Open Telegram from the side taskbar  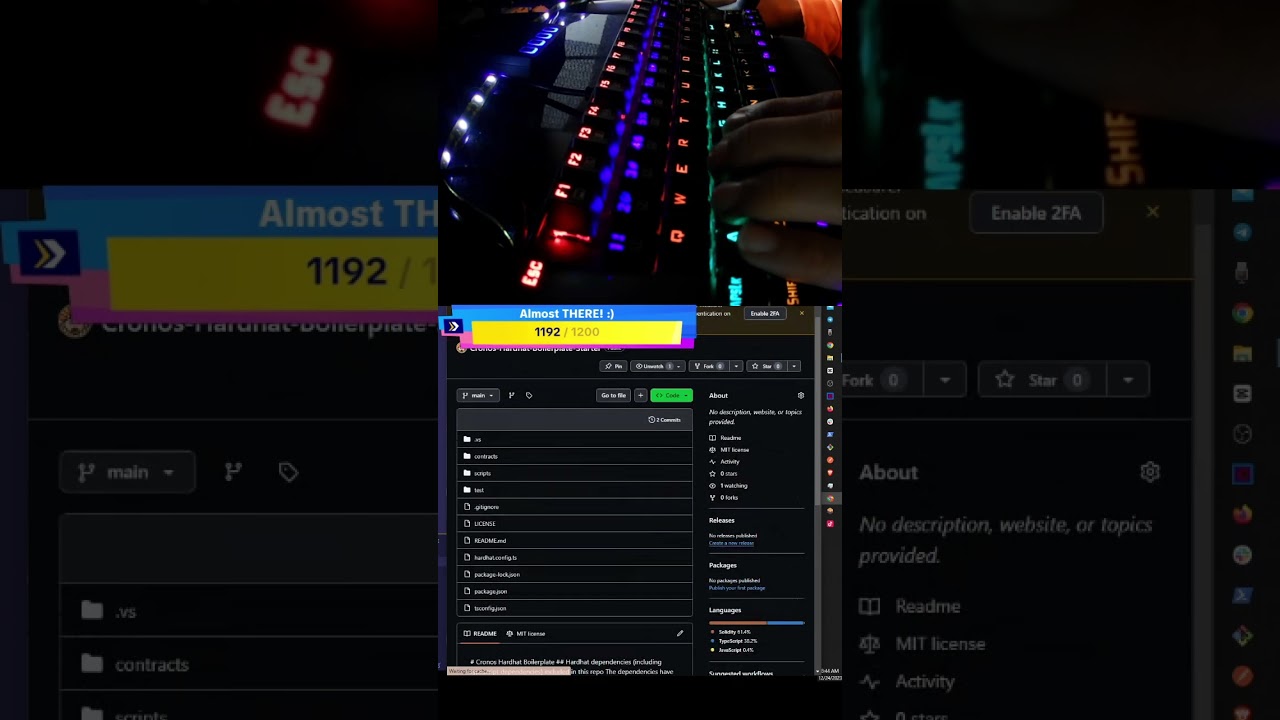pos(830,319)
